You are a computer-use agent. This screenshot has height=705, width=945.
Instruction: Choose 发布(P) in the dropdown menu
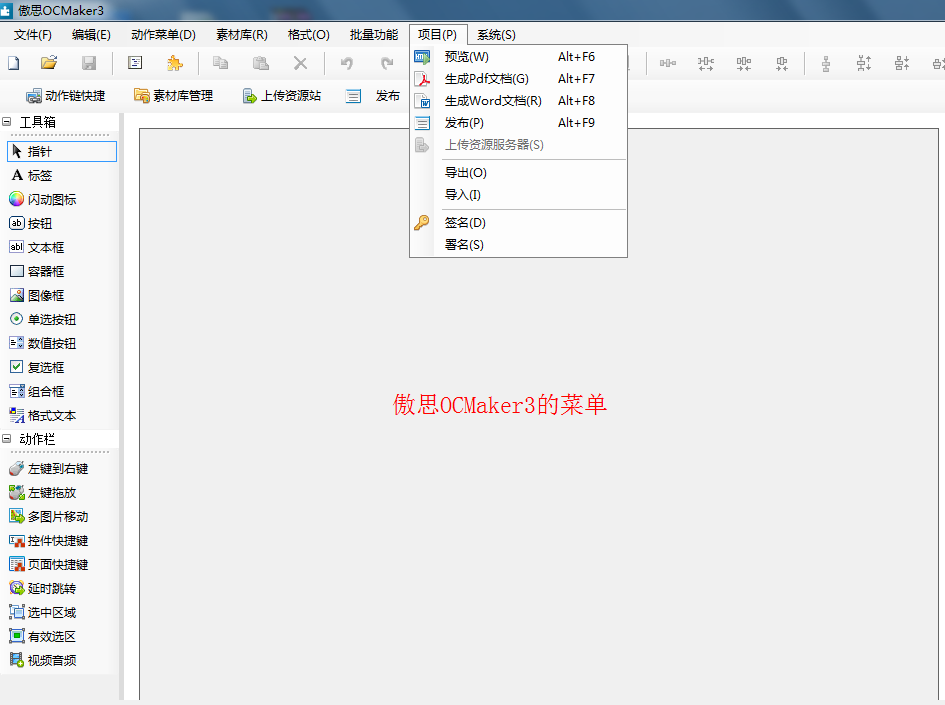click(x=518, y=123)
